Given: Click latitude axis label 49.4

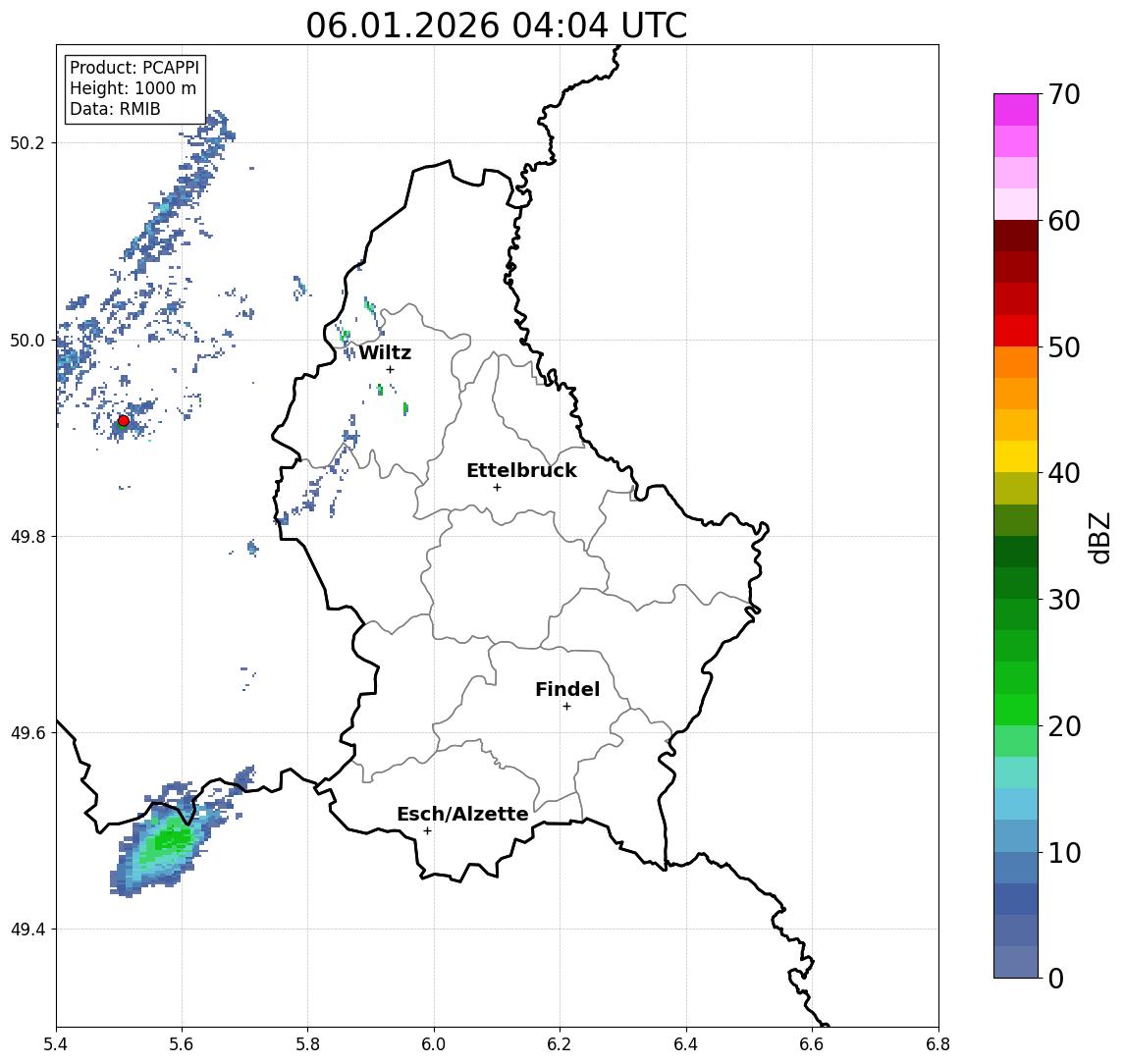Looking at the screenshot, I should [x=27, y=930].
